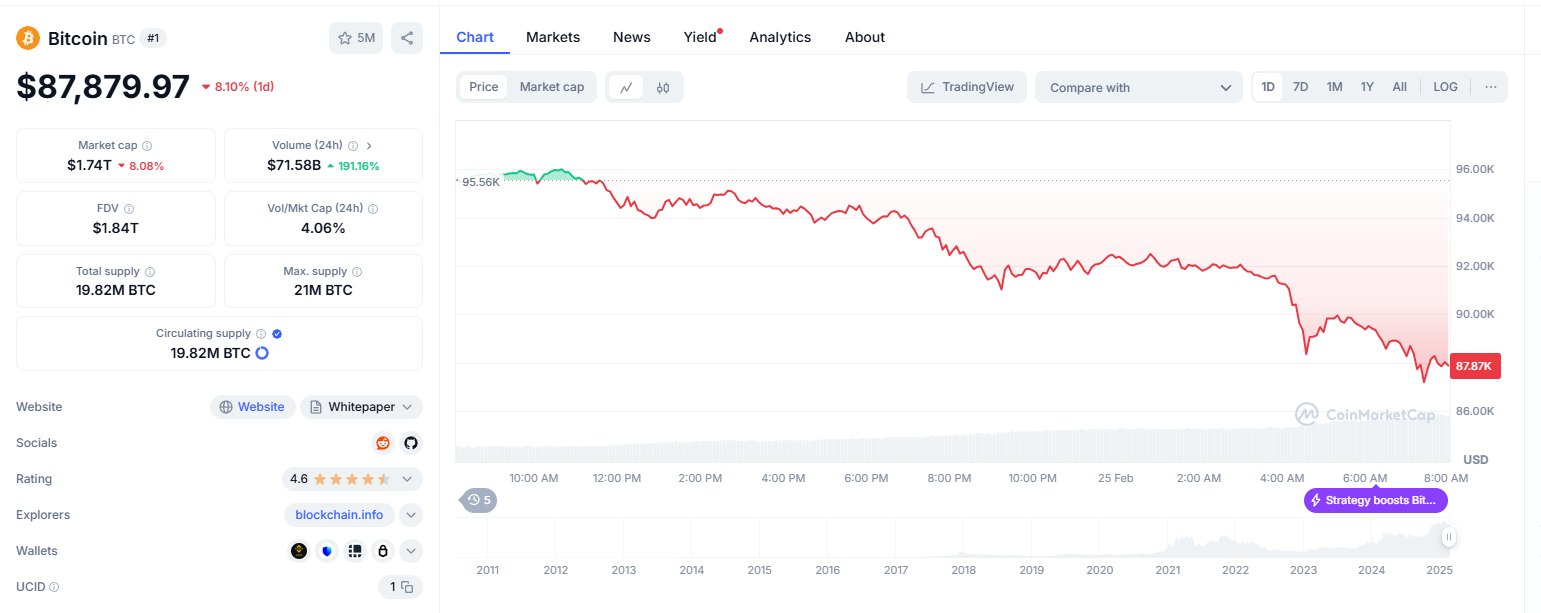Image resolution: width=1541 pixels, height=613 pixels.
Task: Click the $71.58B volume value
Action: [x=294, y=165]
